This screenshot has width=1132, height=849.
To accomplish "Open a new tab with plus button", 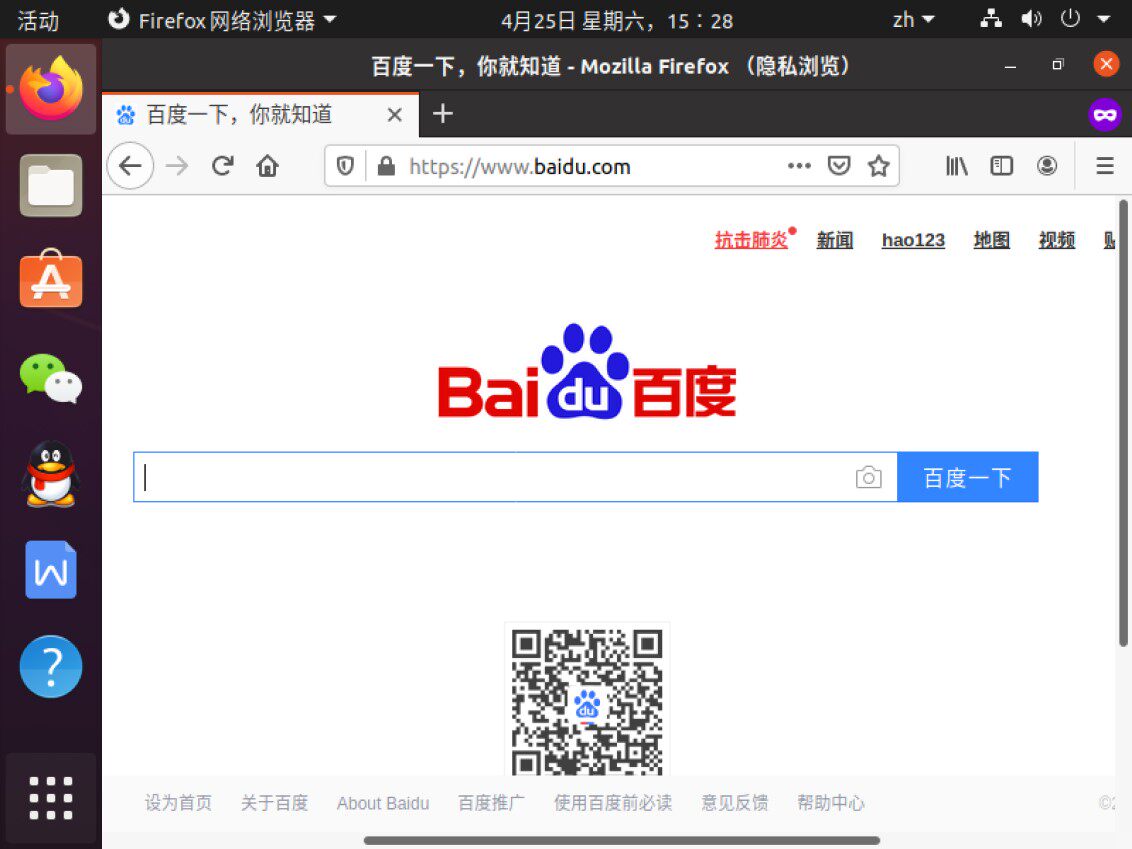I will [x=443, y=113].
